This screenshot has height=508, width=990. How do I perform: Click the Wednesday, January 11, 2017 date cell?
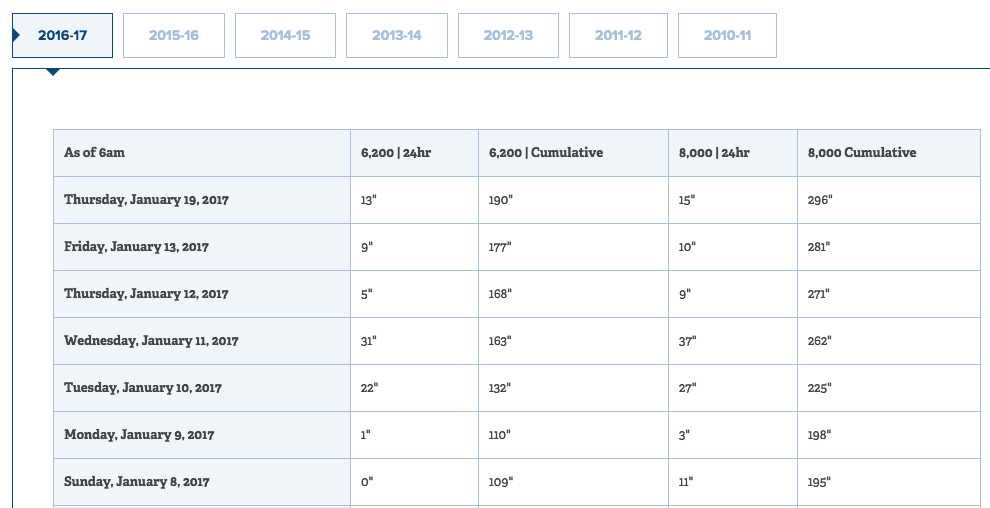pyautogui.click(x=202, y=341)
